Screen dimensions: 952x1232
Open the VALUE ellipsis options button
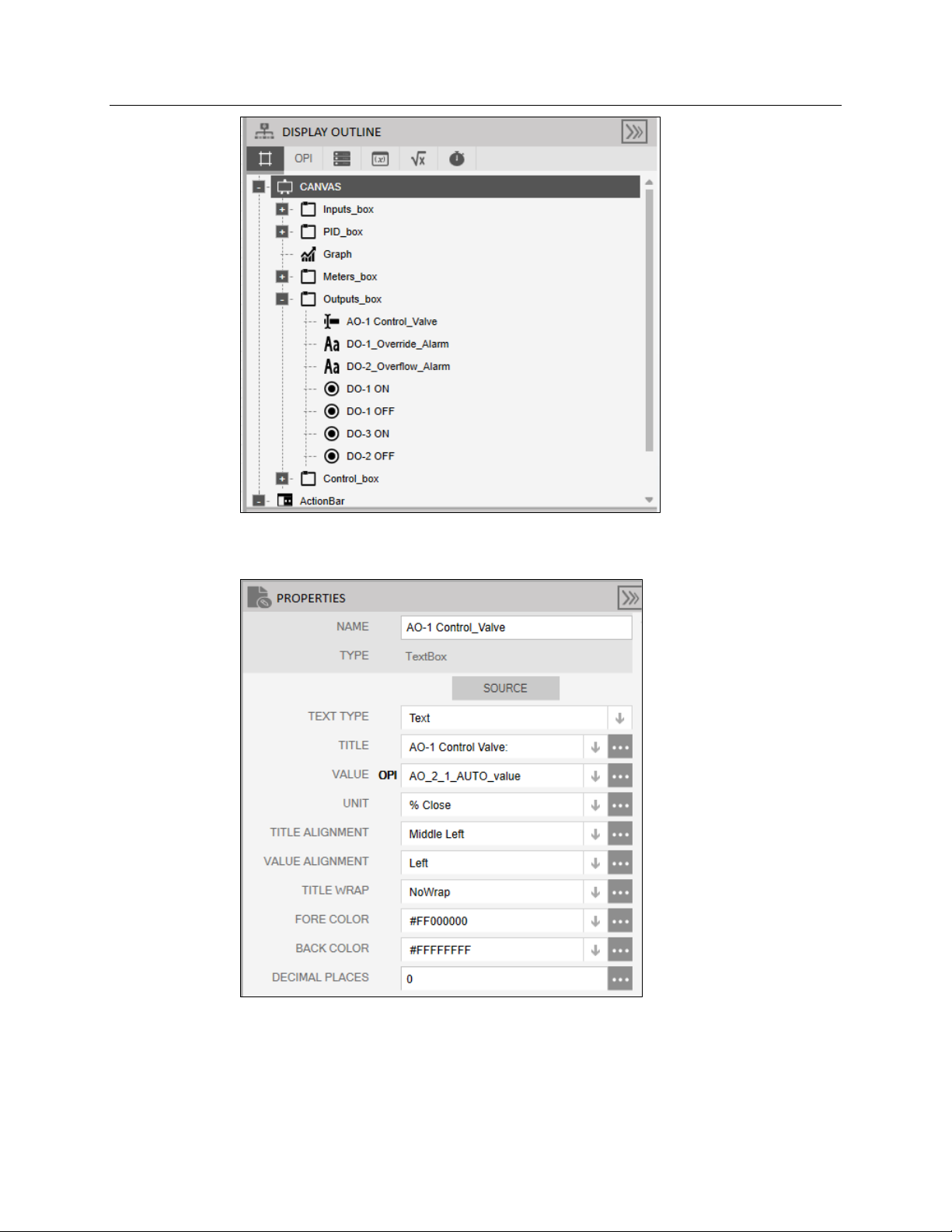pyautogui.click(x=620, y=776)
